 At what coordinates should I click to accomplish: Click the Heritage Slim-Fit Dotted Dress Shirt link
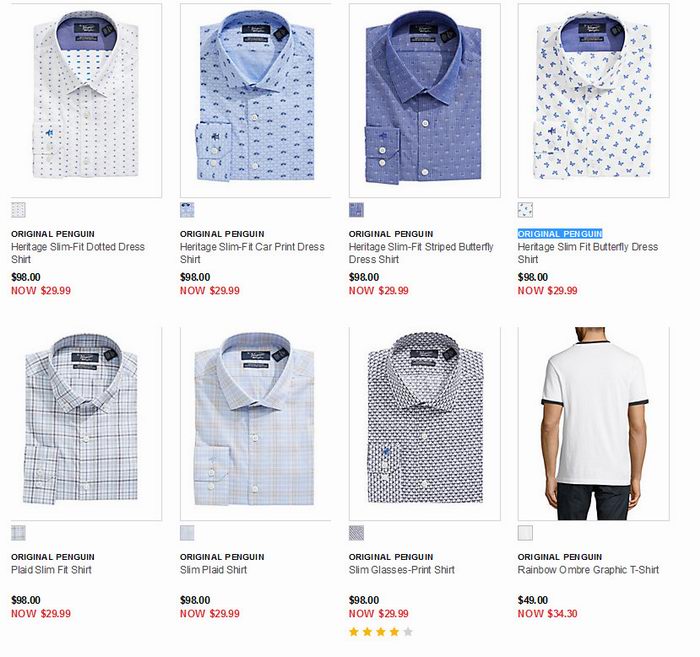[78, 253]
